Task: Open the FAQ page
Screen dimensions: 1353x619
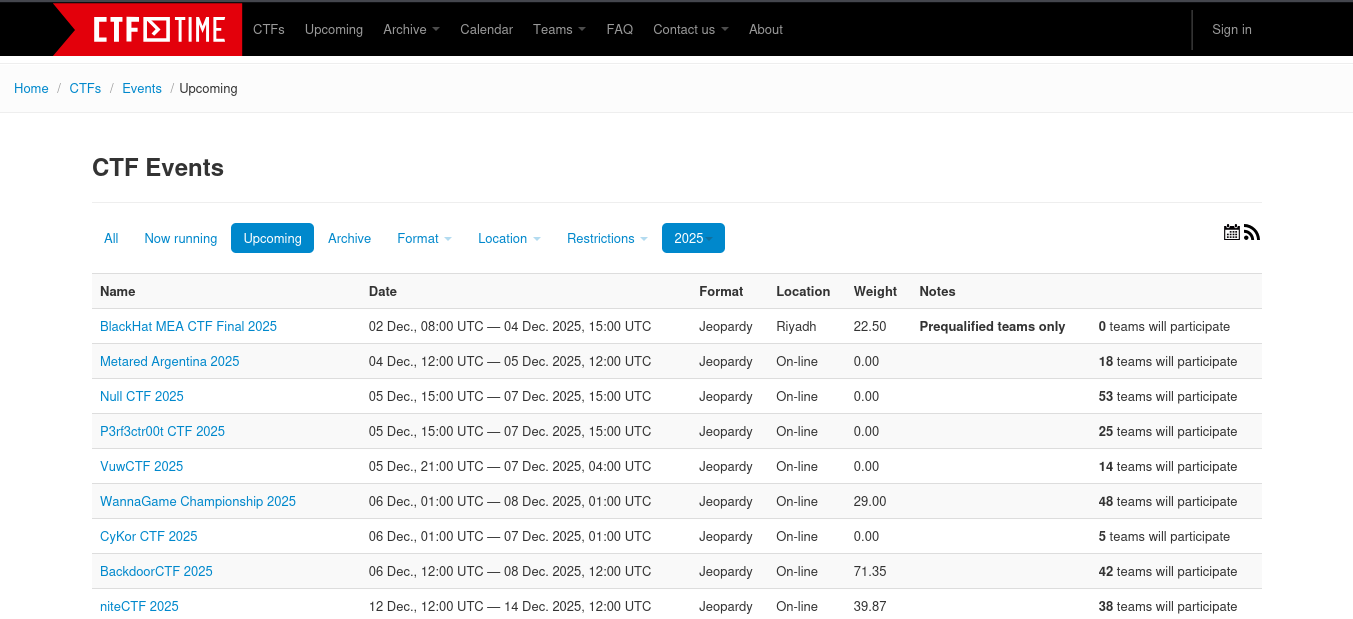Action: (619, 29)
